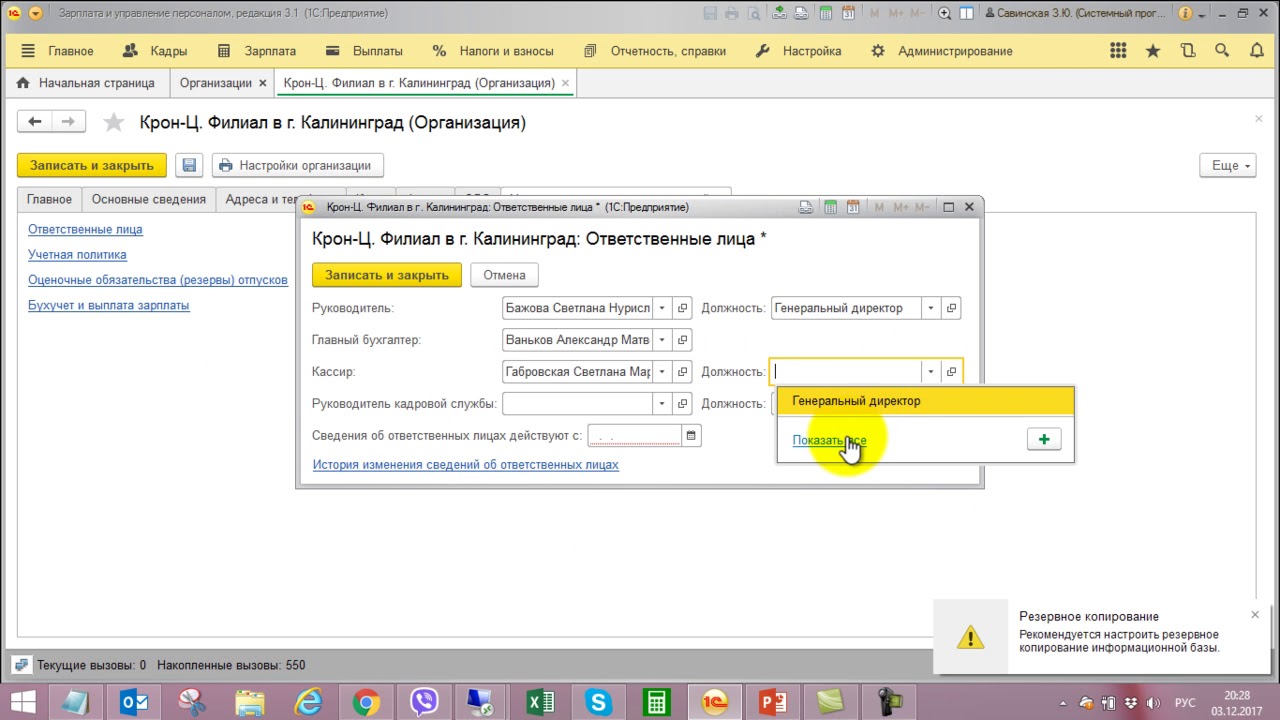The height and width of the screenshot is (720, 1280).
Task: Click the Кассир Должность input field
Action: click(x=845, y=372)
